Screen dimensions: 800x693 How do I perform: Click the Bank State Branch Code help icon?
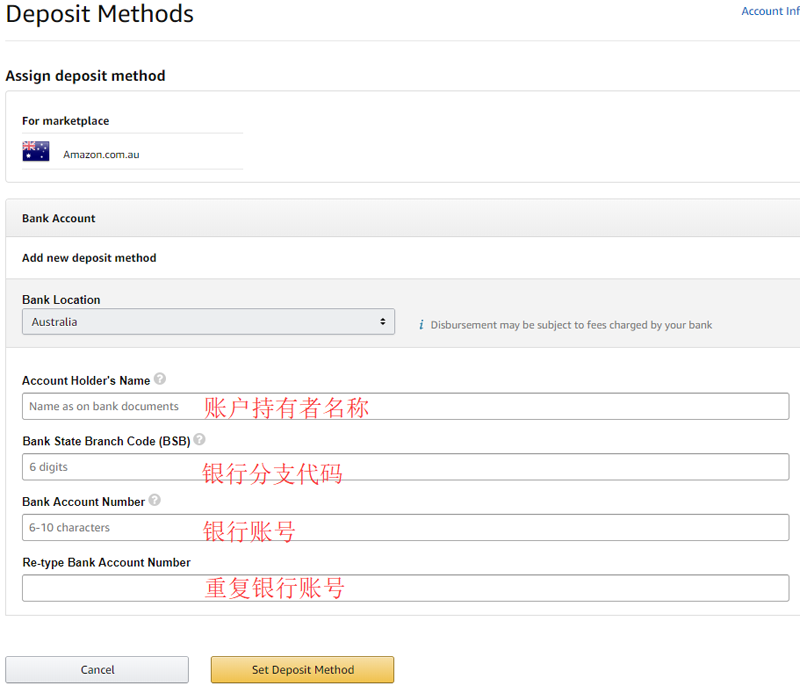199,439
